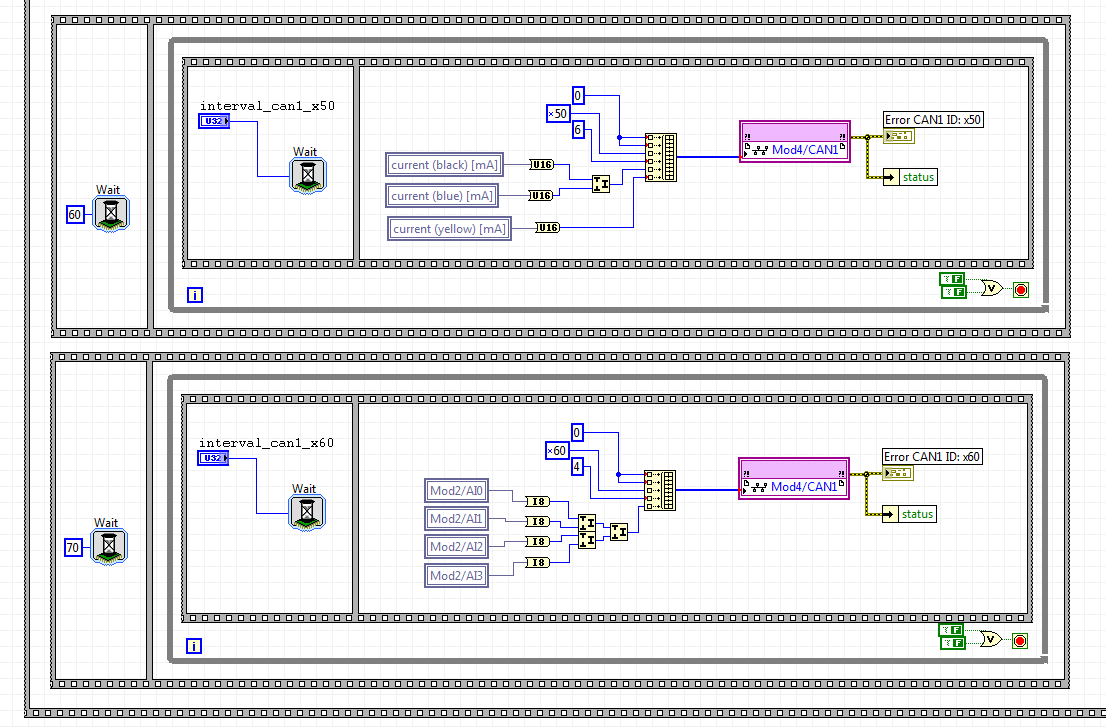
Task: Select the x60 hex constant
Action: click(x=557, y=451)
